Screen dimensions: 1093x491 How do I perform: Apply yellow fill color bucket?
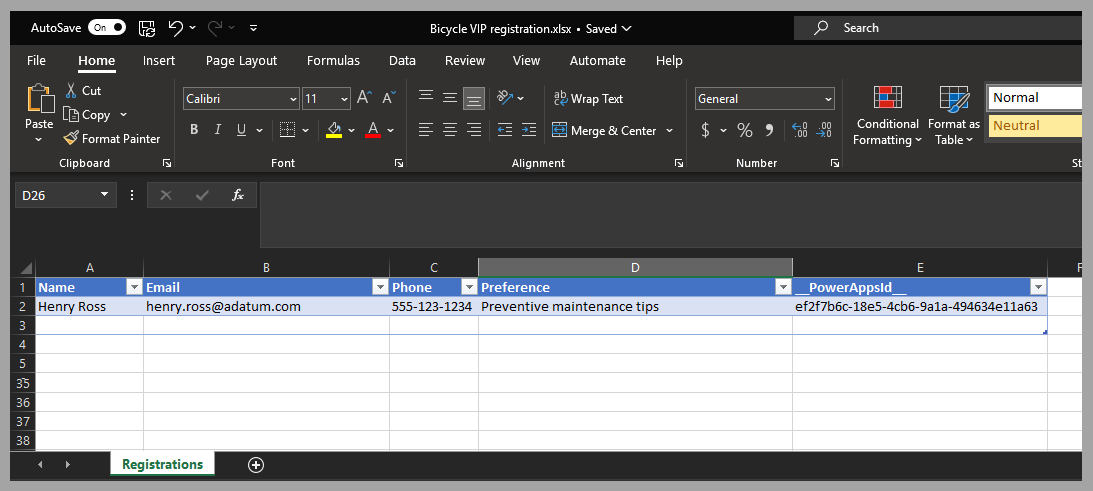pos(334,130)
